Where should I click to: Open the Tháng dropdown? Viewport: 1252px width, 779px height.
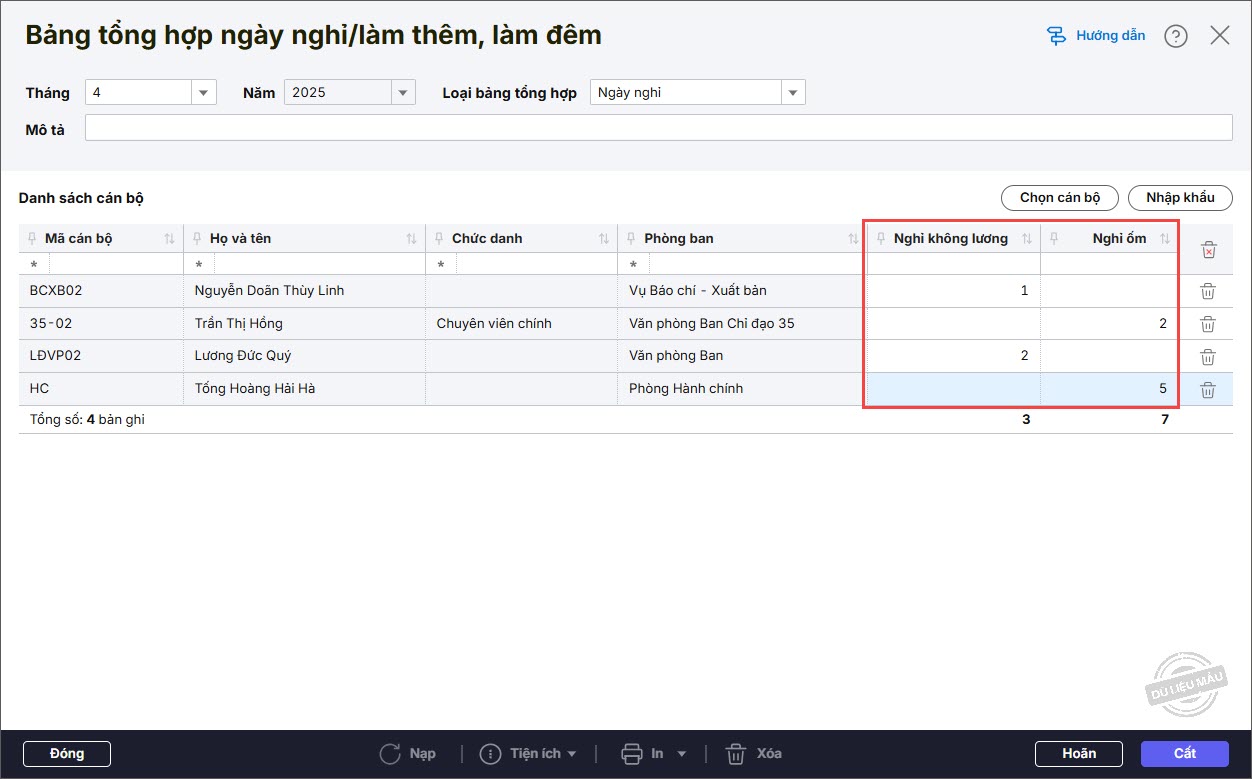pos(204,93)
